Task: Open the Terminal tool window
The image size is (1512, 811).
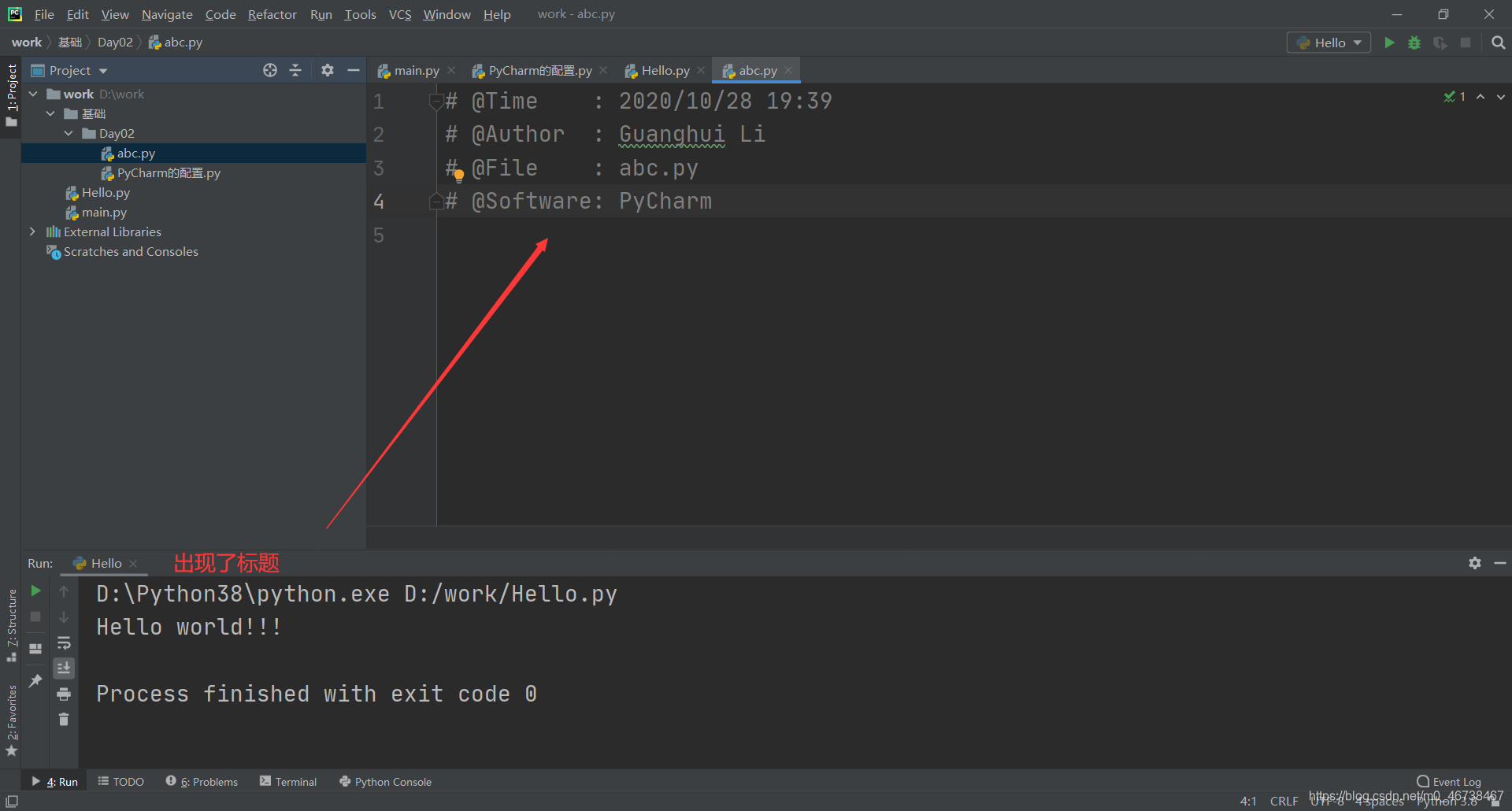Action: (288, 781)
